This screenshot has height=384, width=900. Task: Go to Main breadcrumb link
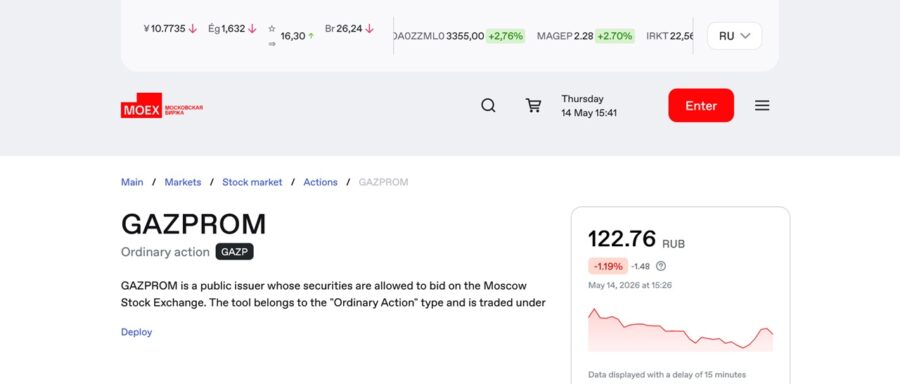132,182
